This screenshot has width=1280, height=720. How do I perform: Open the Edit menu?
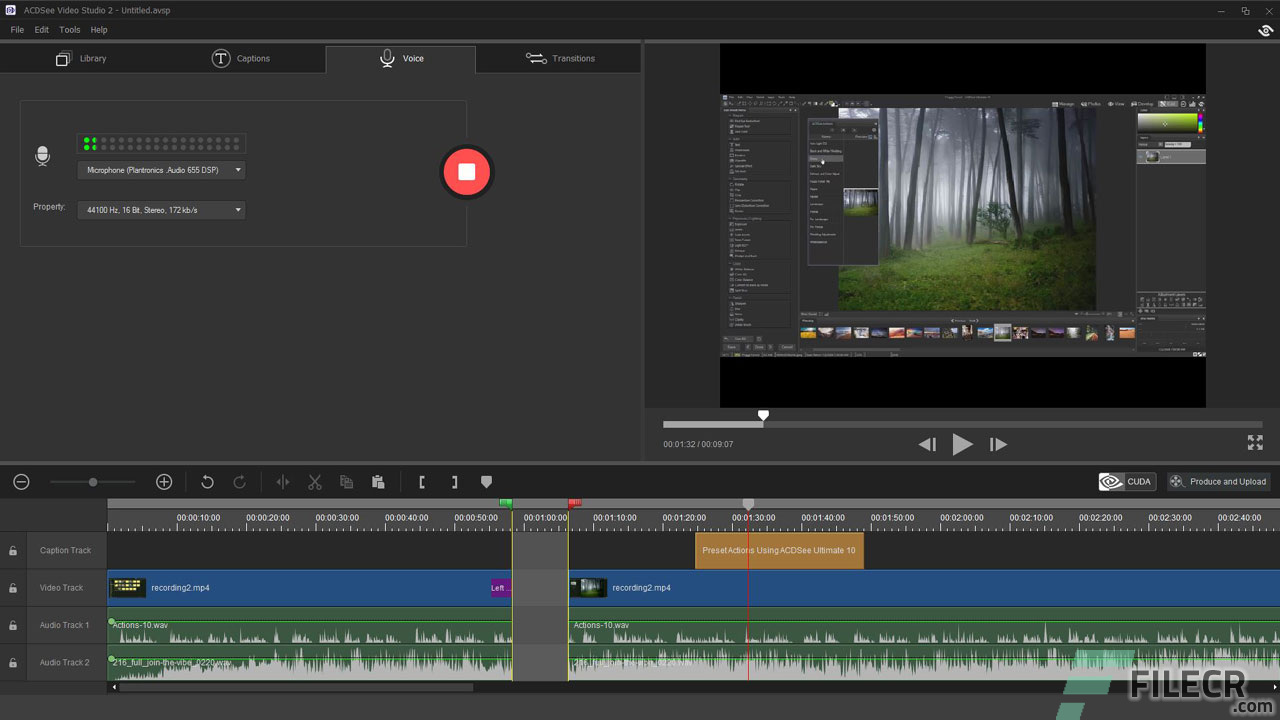[x=42, y=30]
